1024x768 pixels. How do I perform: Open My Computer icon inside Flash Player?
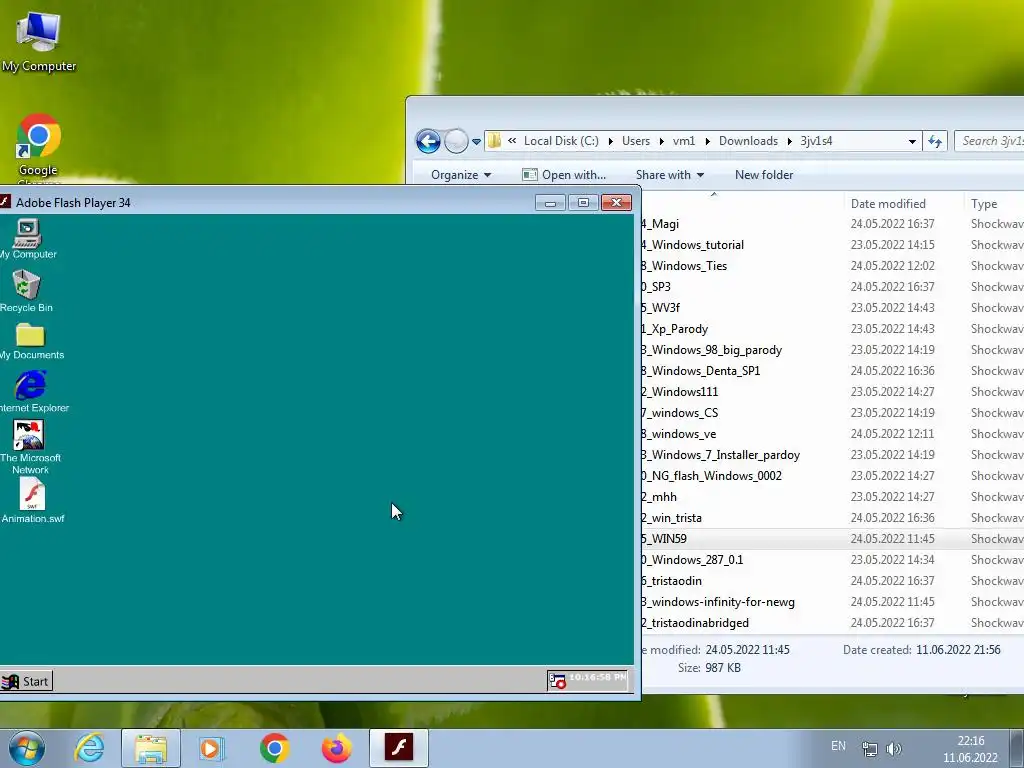click(27, 239)
